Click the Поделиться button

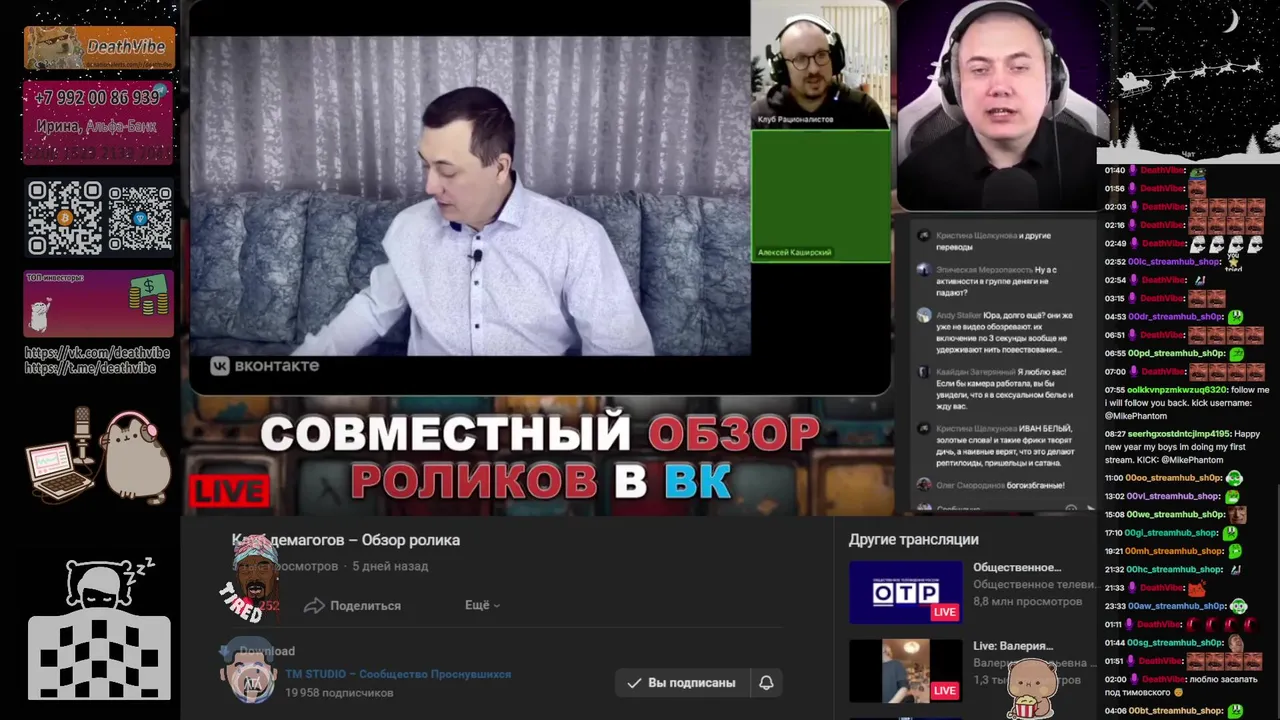(352, 605)
